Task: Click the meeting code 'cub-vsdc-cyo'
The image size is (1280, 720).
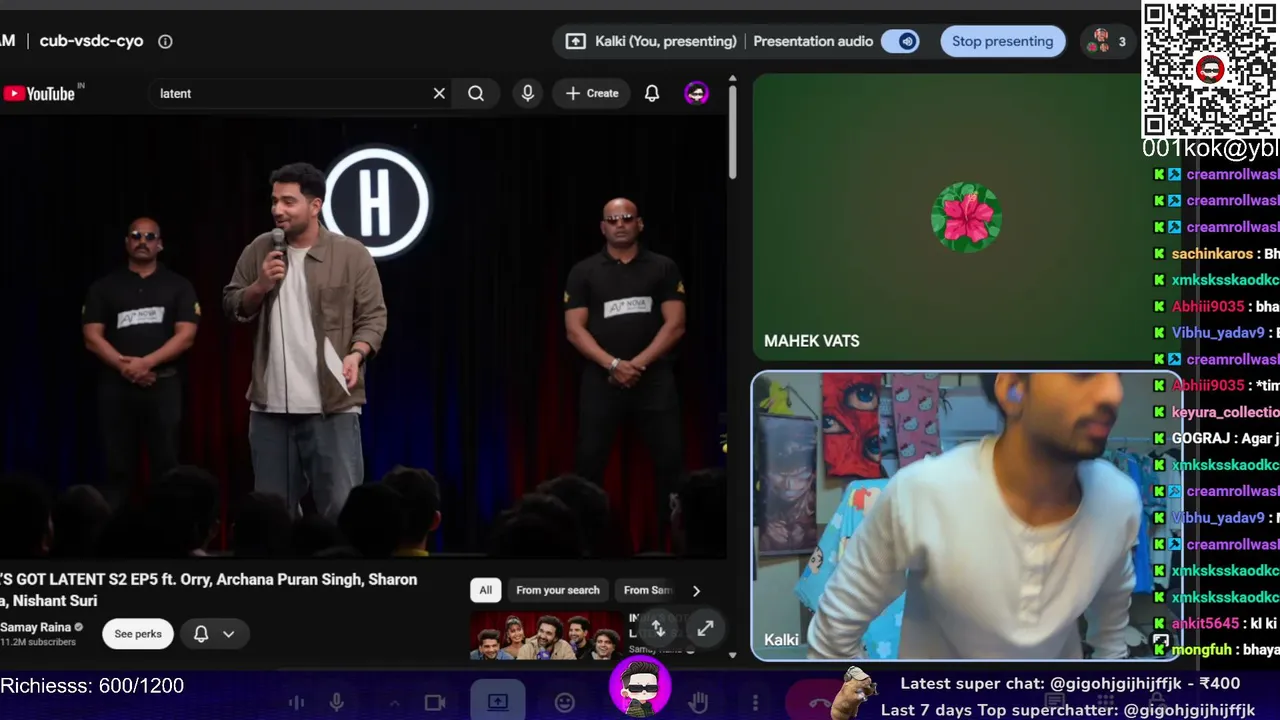Action: [91, 41]
